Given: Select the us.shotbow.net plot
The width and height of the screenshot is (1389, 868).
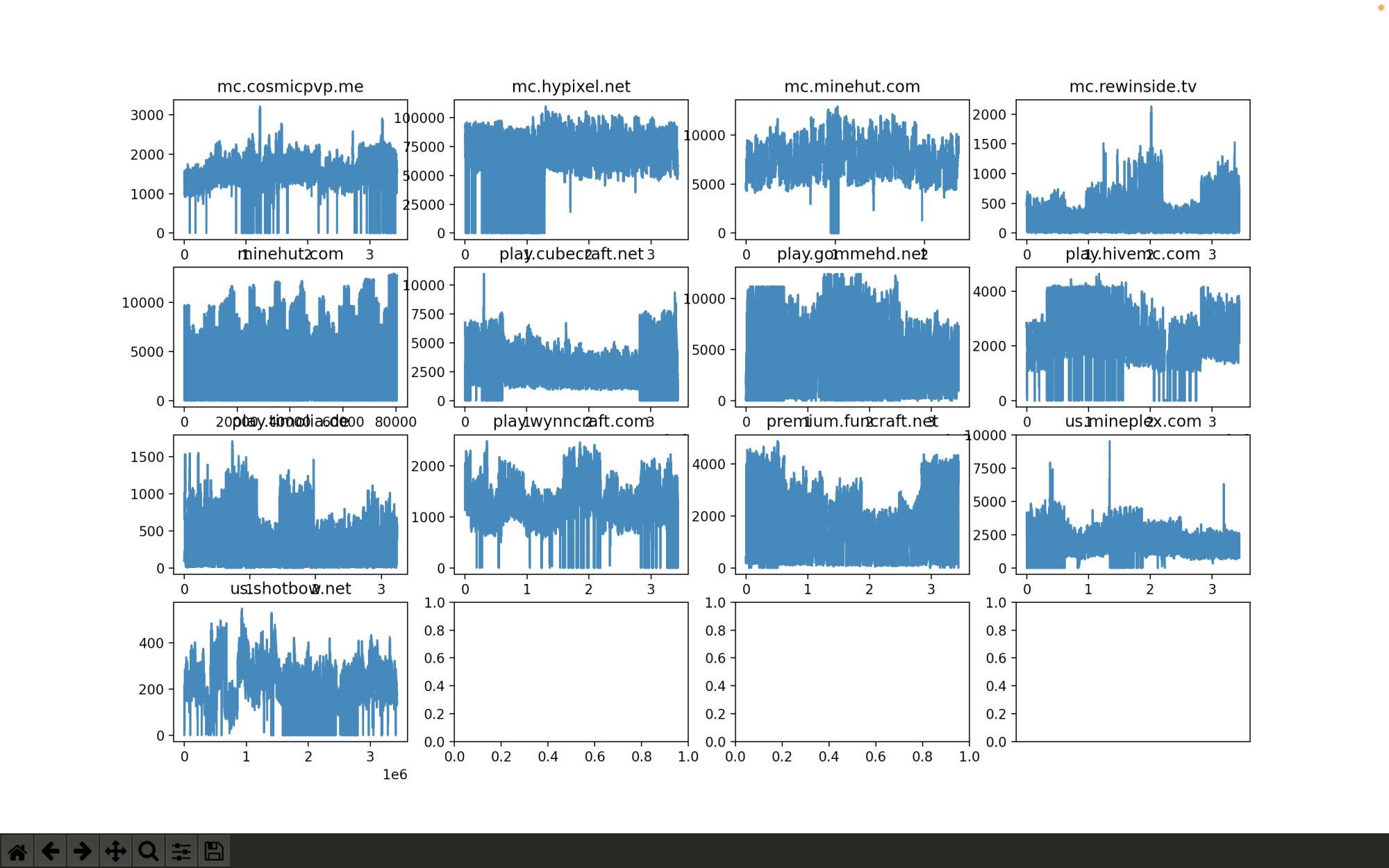Looking at the screenshot, I should pyautogui.click(x=290, y=671).
